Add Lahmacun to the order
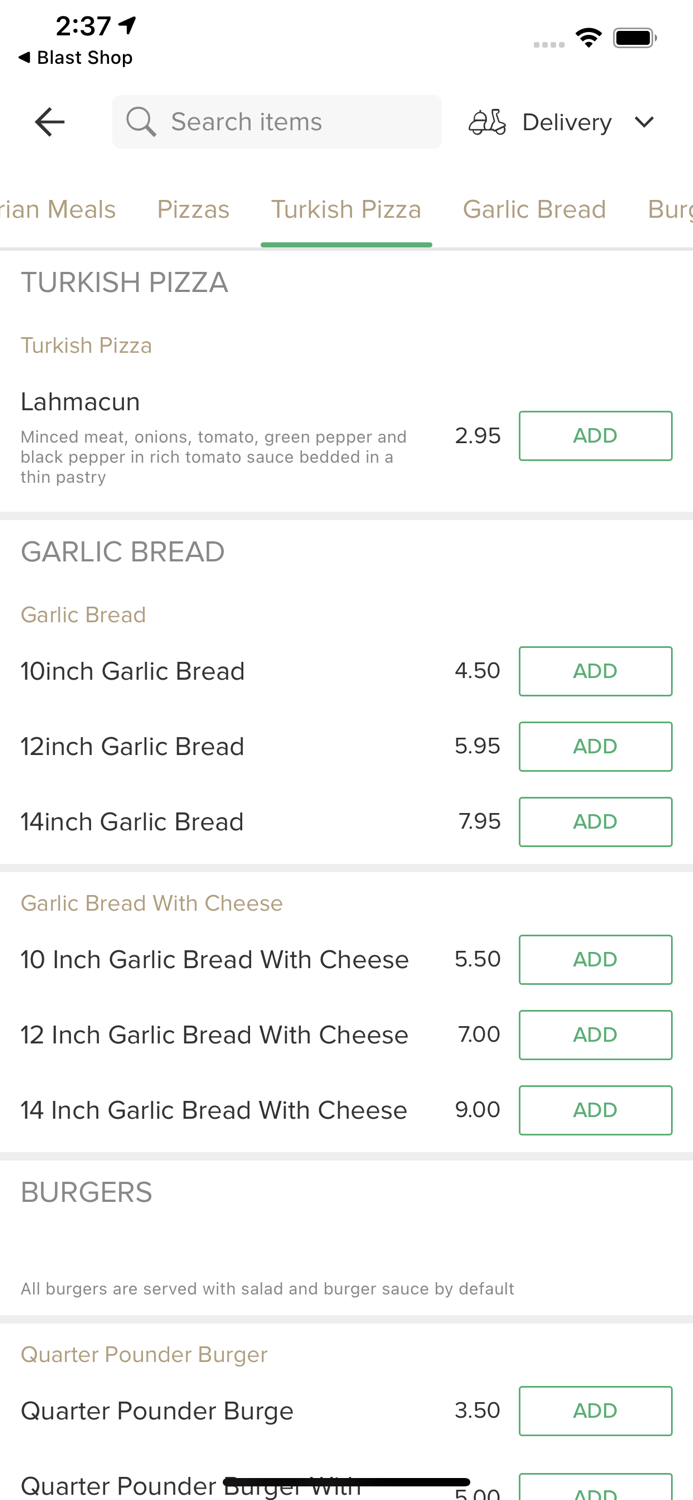The image size is (693, 1500). pos(595,436)
